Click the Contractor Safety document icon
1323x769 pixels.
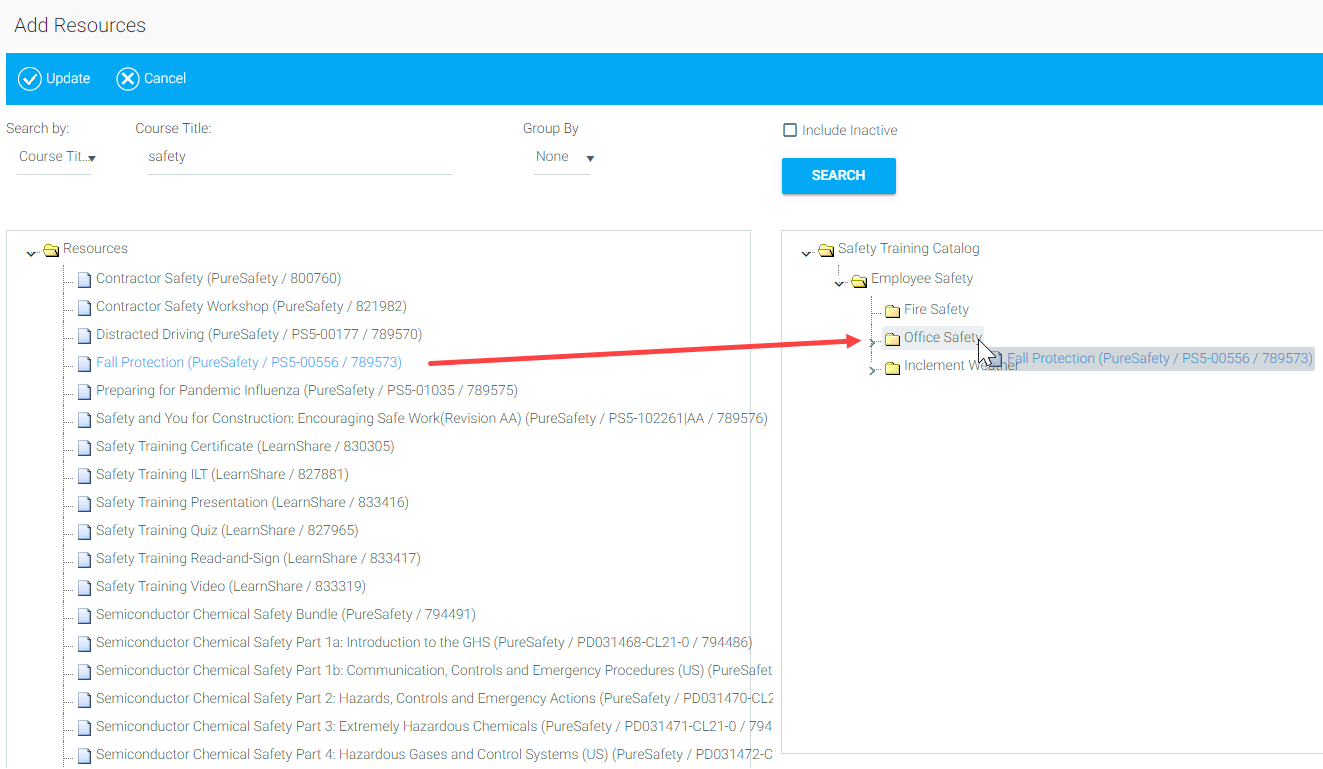(84, 279)
